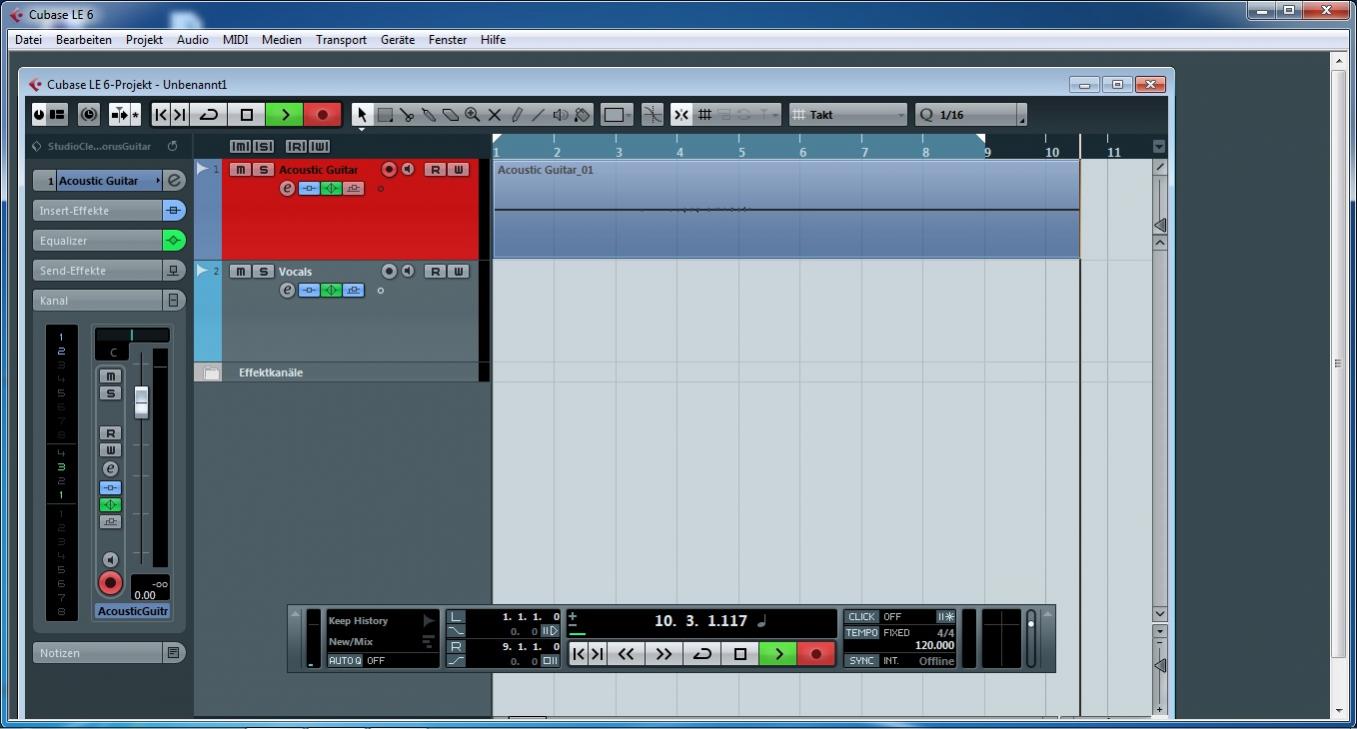Image resolution: width=1357 pixels, height=729 pixels.
Task: Click Stop in the top toolbar
Action: point(247,115)
